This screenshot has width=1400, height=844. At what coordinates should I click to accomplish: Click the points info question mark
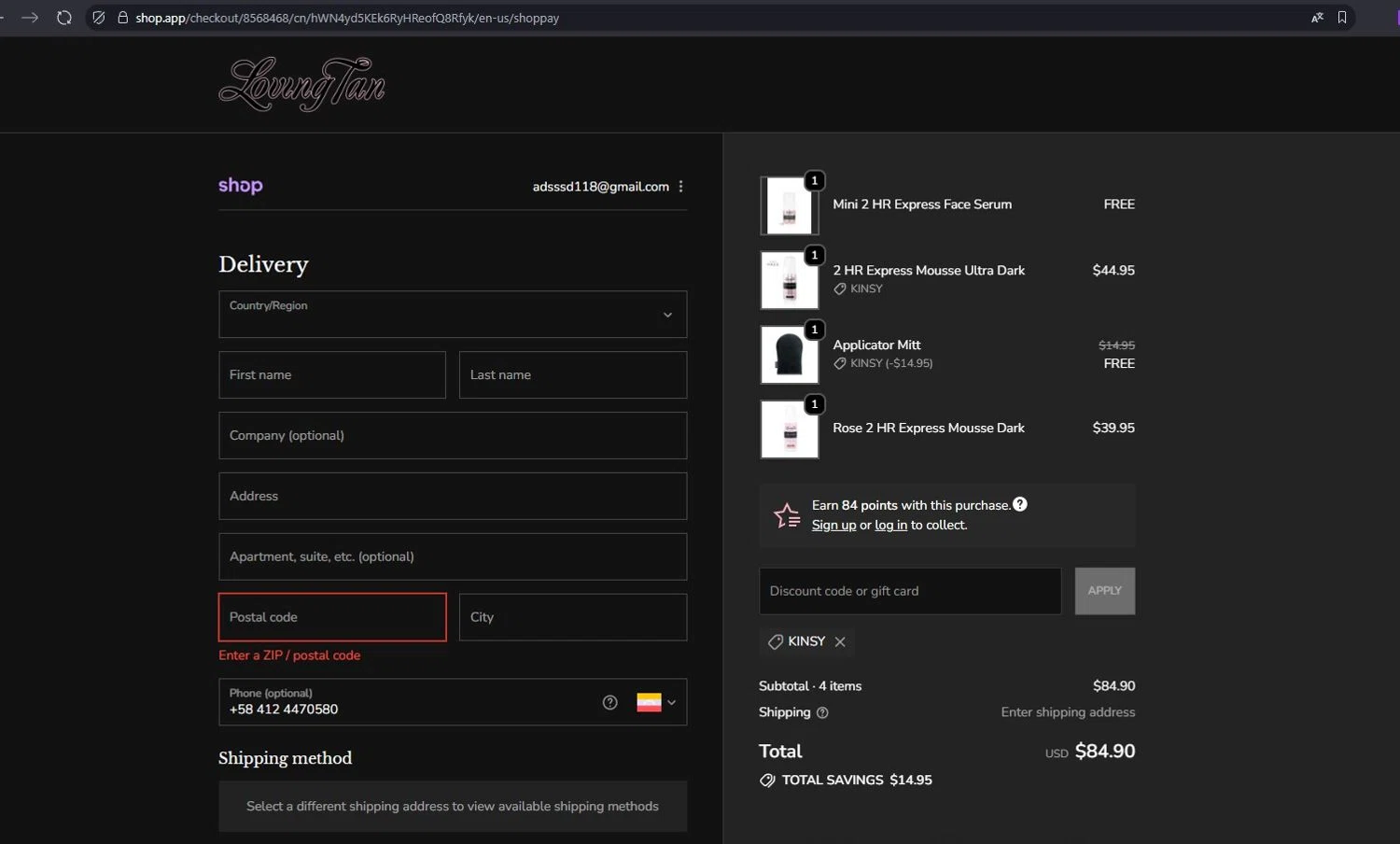pyautogui.click(x=1020, y=504)
